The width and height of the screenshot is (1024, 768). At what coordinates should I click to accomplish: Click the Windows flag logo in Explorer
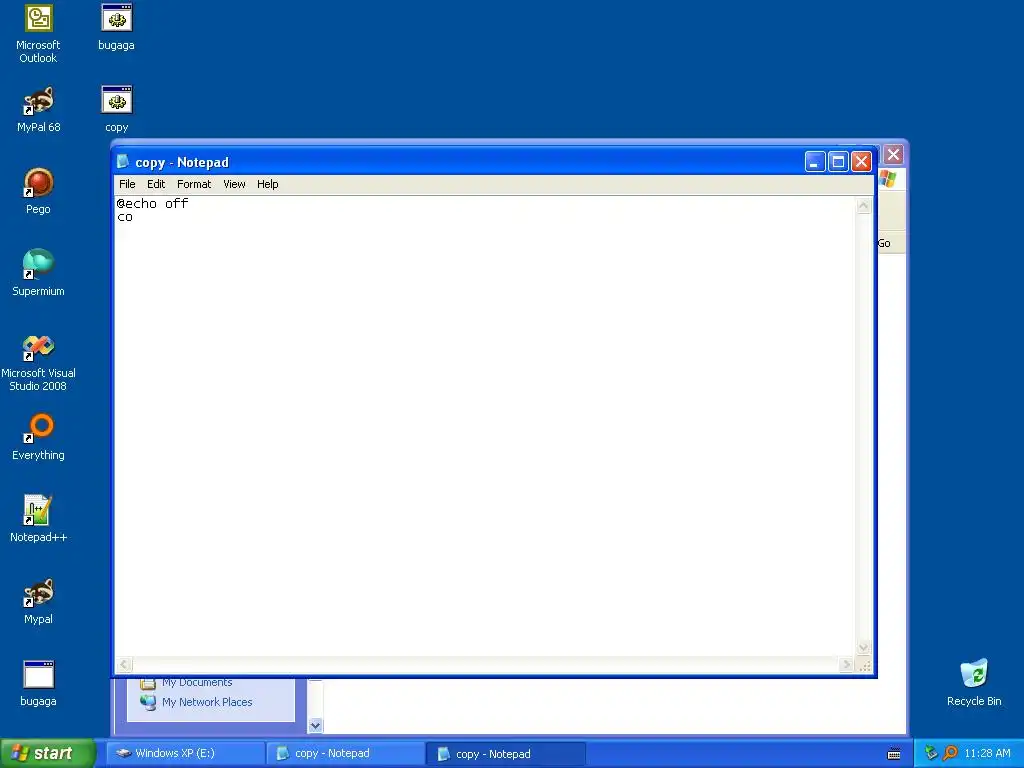pyautogui.click(x=888, y=179)
